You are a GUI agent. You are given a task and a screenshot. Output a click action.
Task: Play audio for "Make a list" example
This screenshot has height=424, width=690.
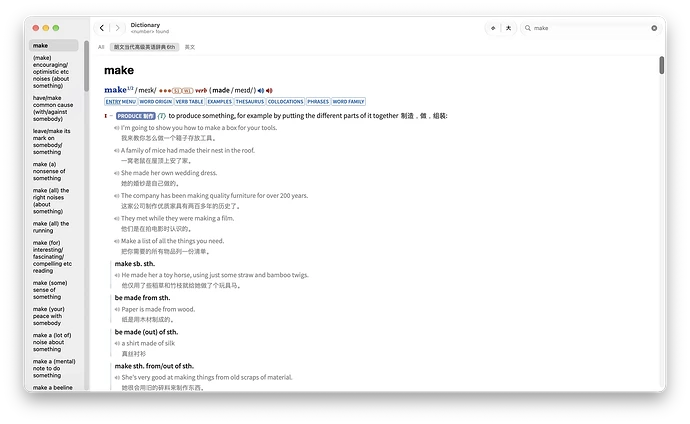point(117,241)
